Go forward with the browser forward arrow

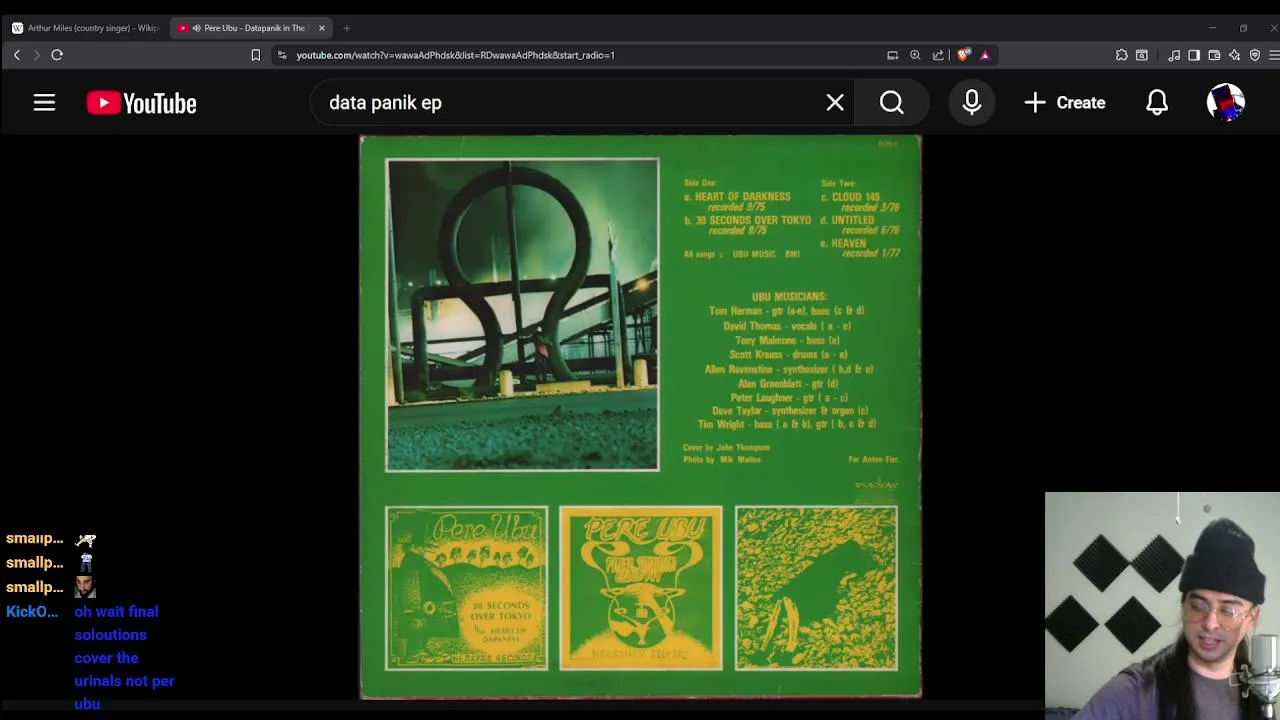(x=36, y=55)
